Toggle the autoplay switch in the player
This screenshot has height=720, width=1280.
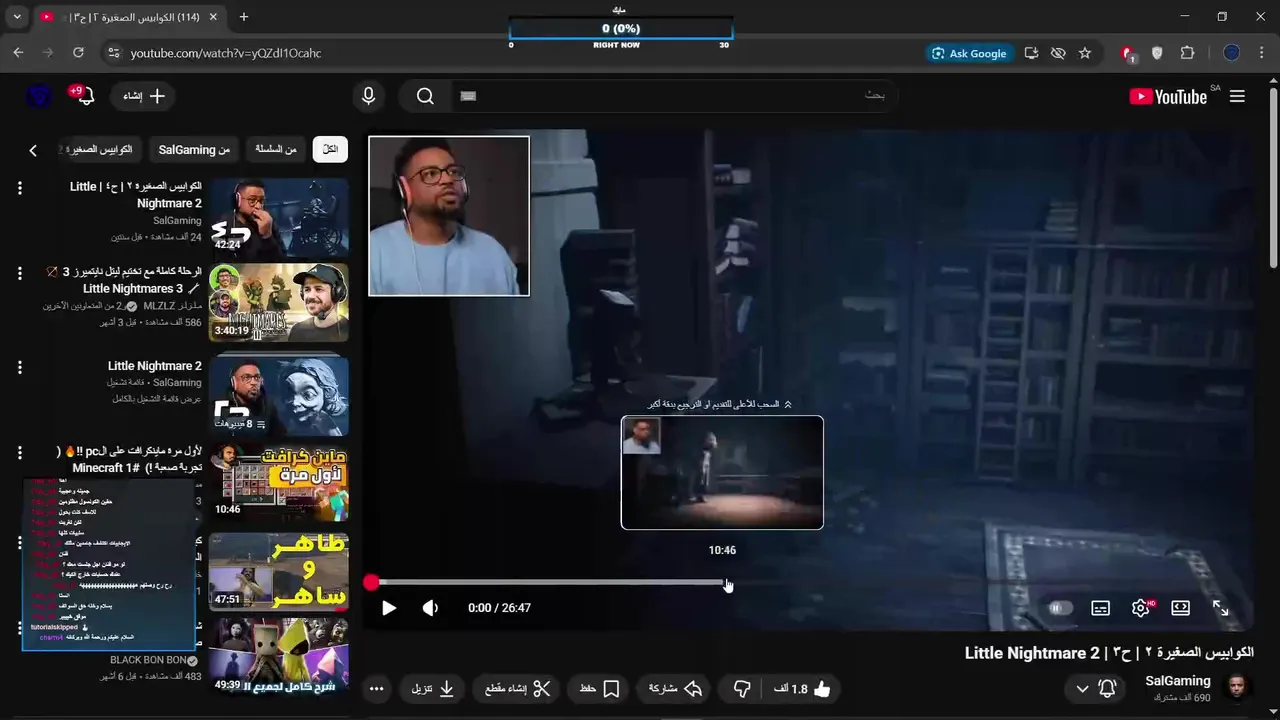(x=1060, y=608)
